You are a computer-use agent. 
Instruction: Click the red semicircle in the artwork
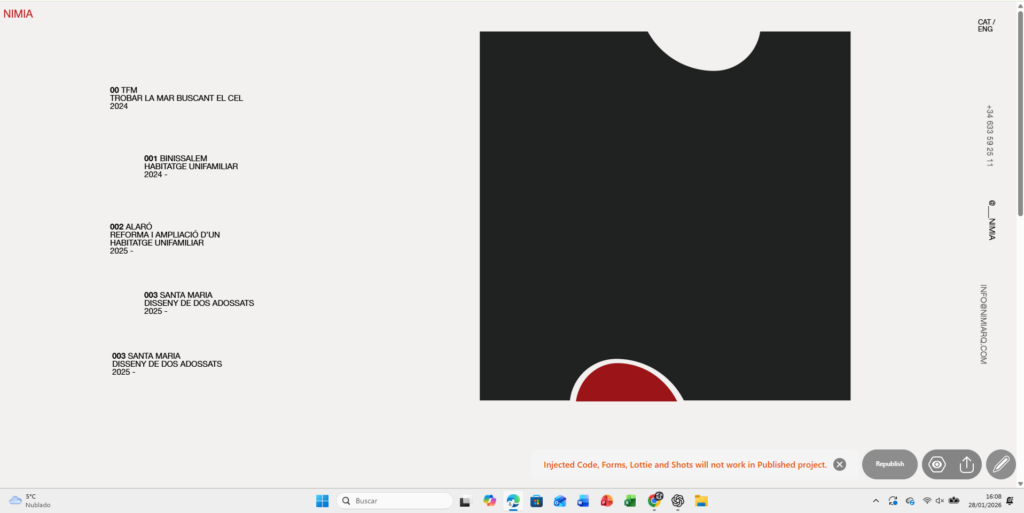[626, 384]
